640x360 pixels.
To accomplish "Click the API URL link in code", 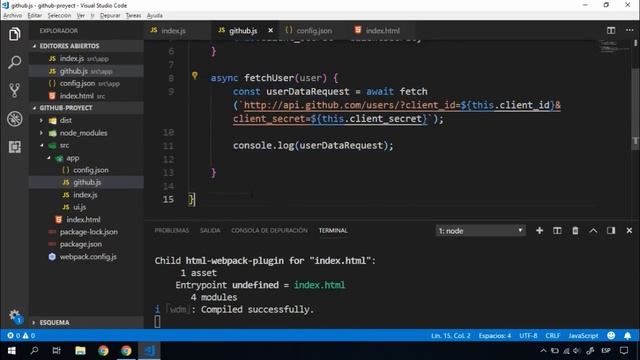I will [396, 112].
